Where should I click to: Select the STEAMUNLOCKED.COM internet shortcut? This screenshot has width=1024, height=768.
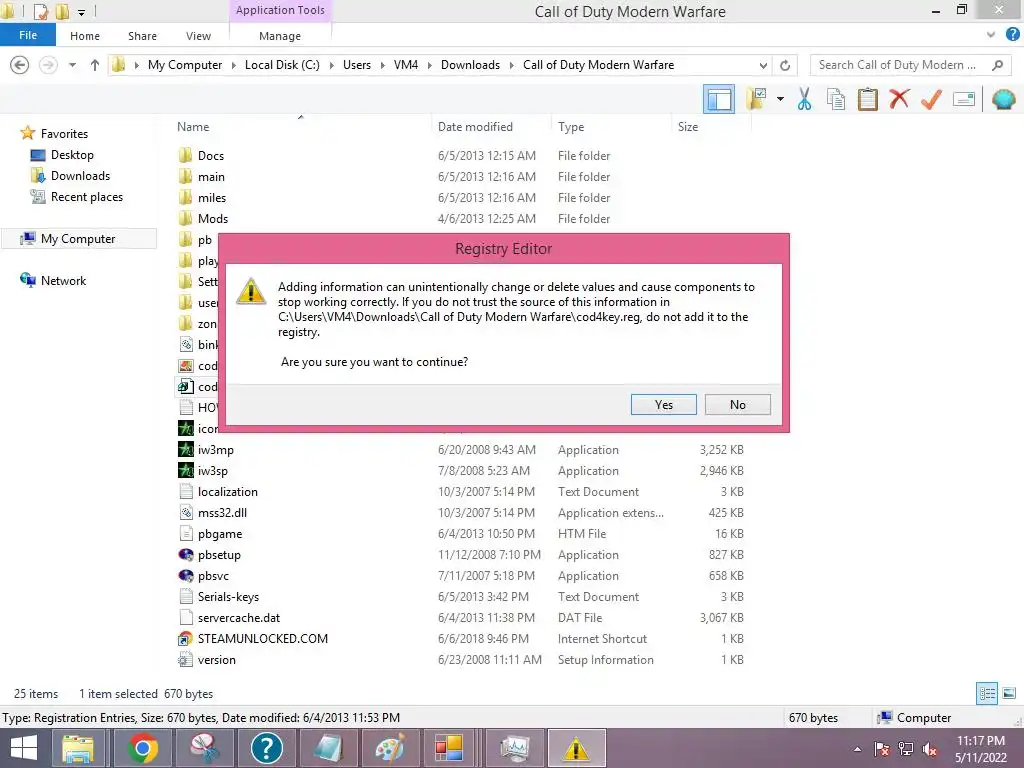[x=263, y=639]
